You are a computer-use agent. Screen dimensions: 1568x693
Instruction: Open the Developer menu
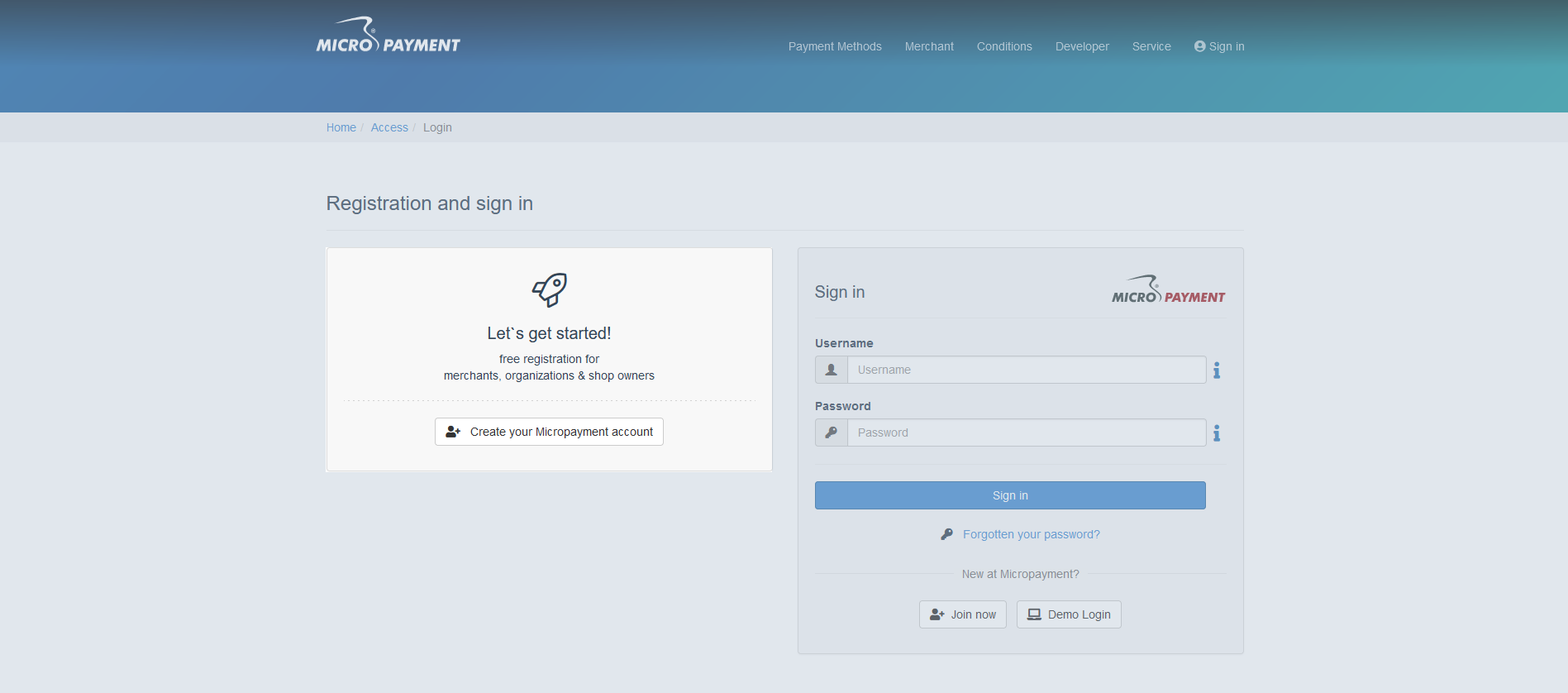point(1082,46)
